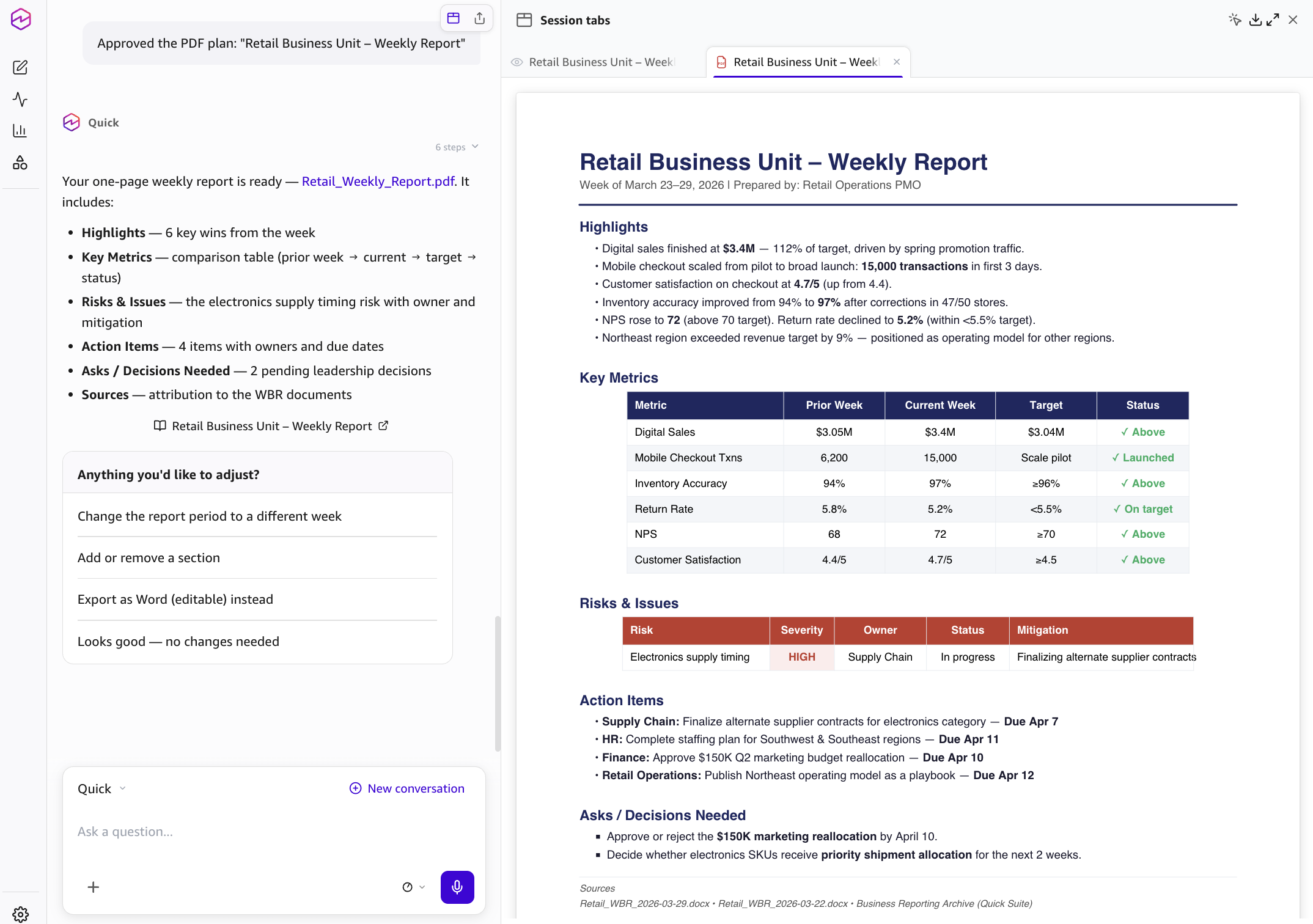Click the external link icon beside report citation

coord(383,425)
